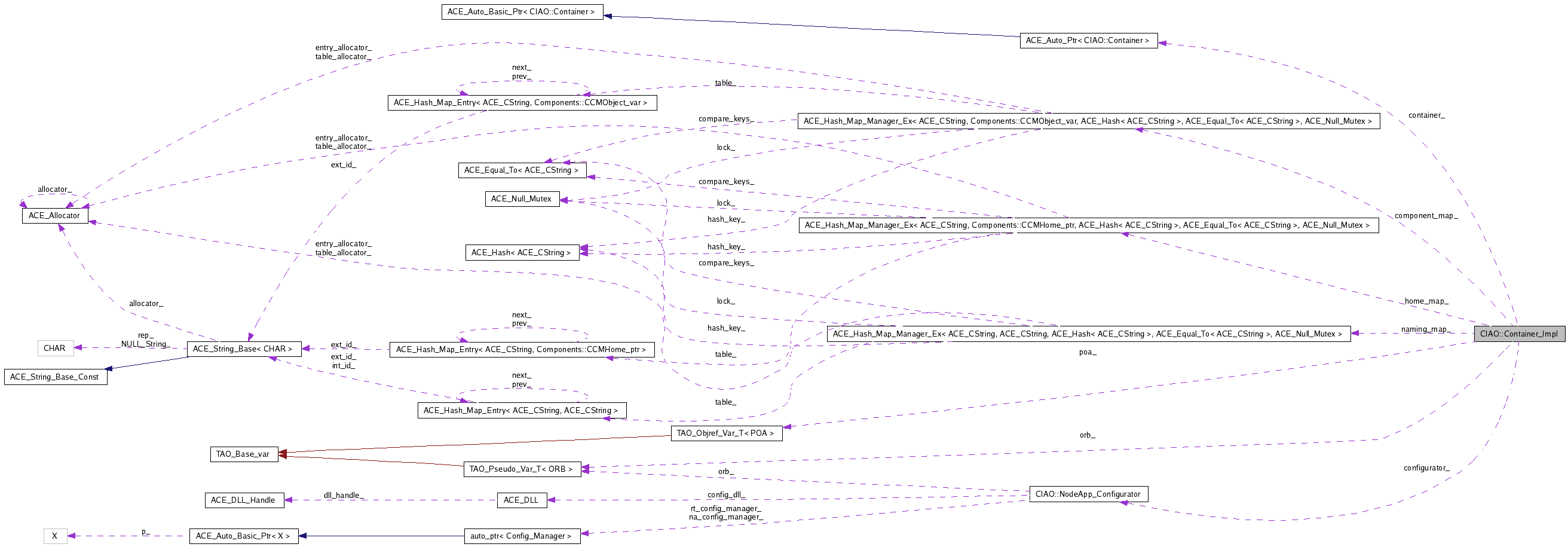
Task: Open ACE_Hash_Map_Manager_Ex CCMHome_ptr class node
Action: pyautogui.click(x=1088, y=225)
